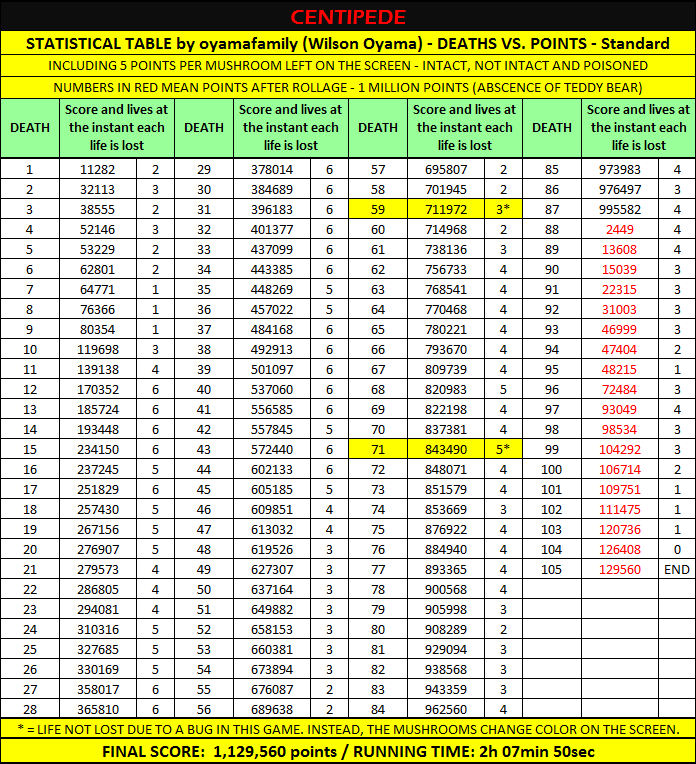Select final red score 129560
The width and height of the screenshot is (696, 764).
619,570
